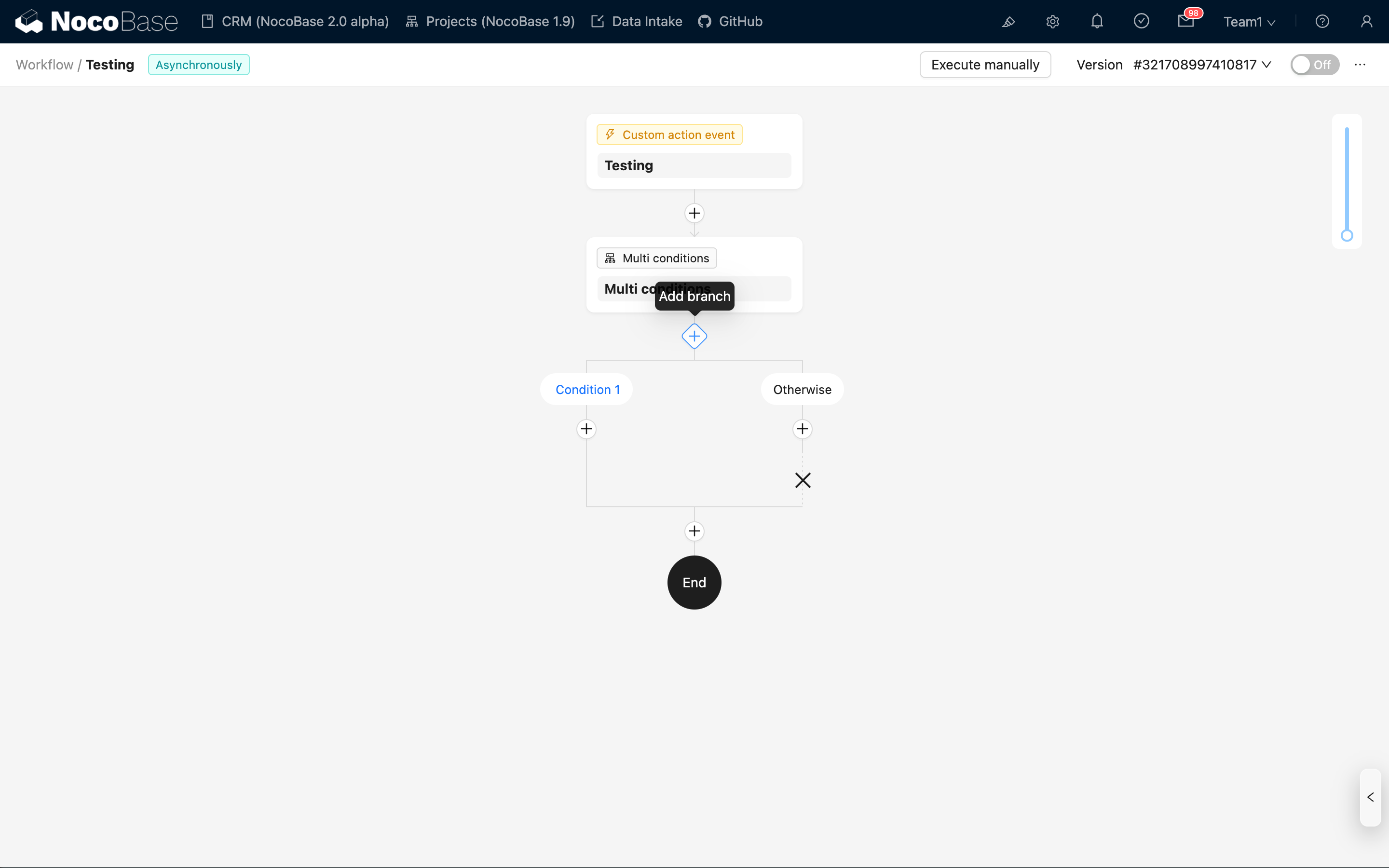
Task: Expand the collapsed right side panel
Action: (1370, 798)
